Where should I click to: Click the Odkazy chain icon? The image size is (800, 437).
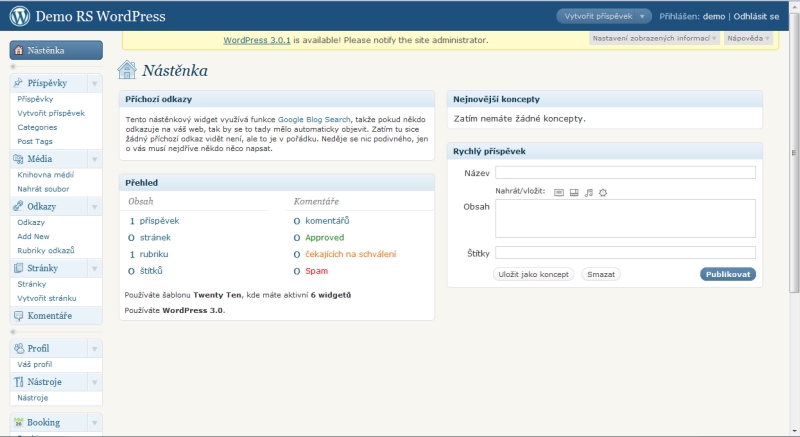point(18,206)
